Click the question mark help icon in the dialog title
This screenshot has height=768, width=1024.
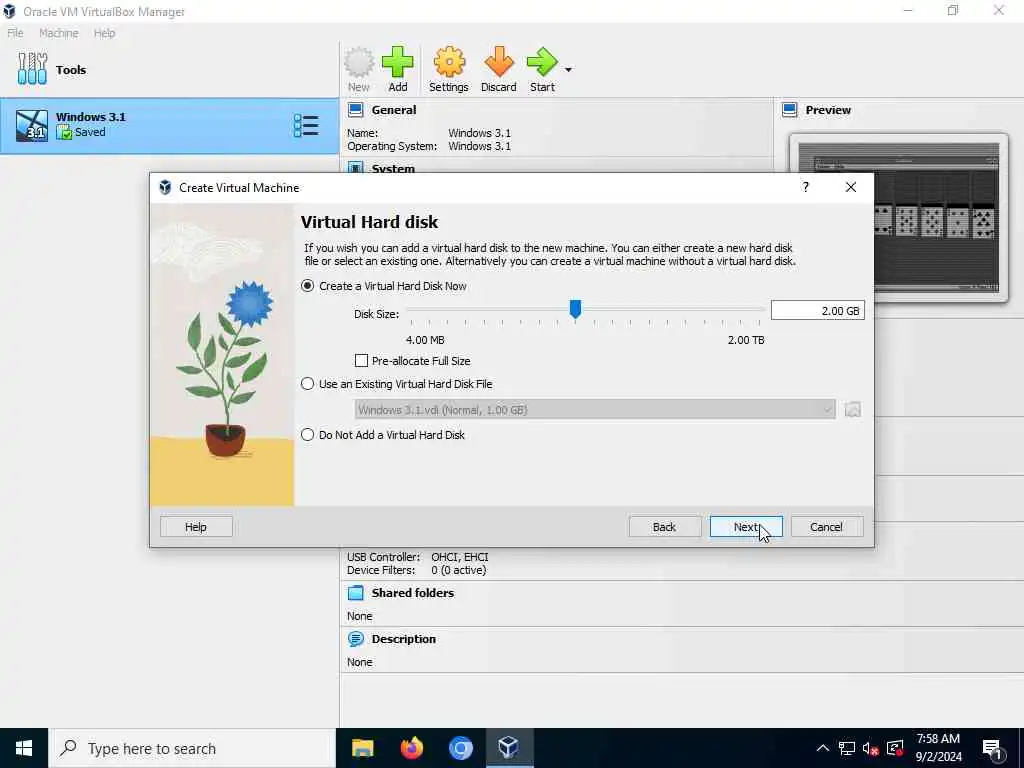[805, 187]
